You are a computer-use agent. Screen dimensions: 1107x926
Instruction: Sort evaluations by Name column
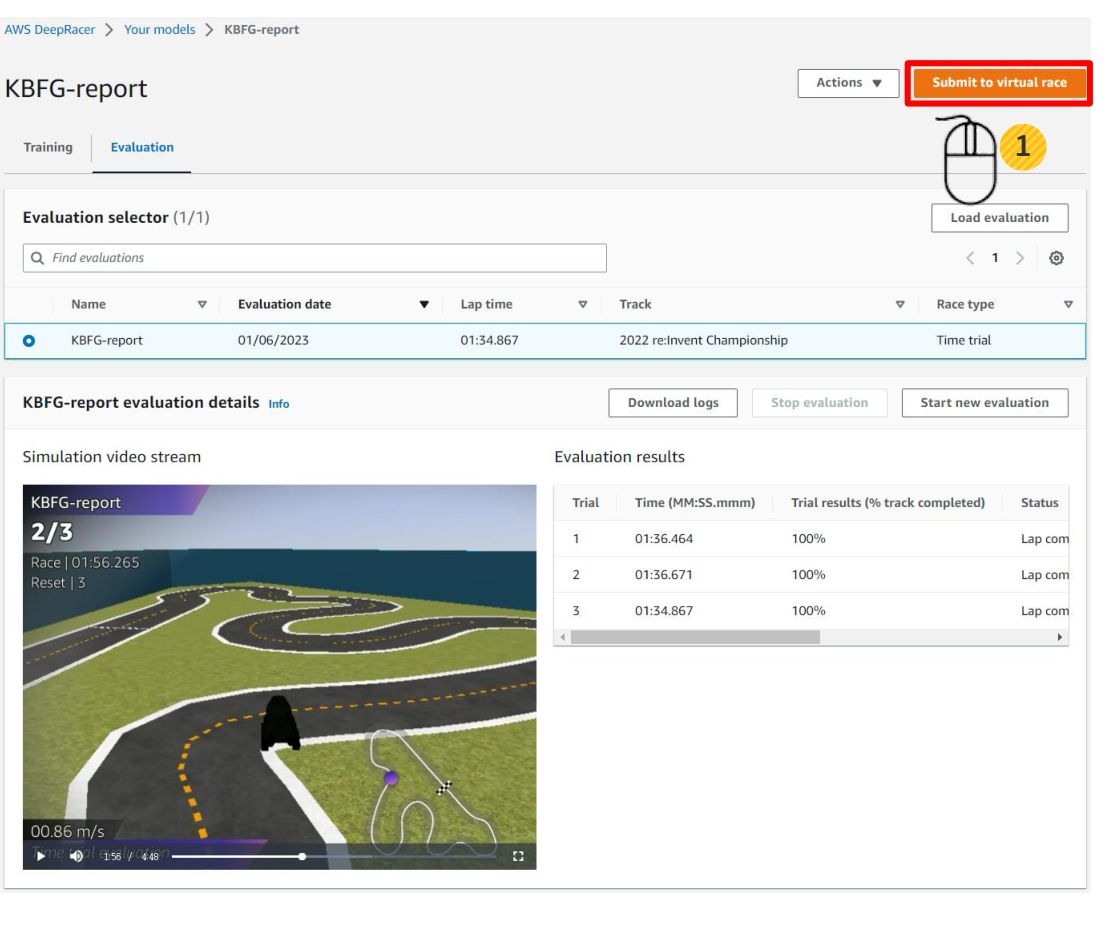point(202,305)
